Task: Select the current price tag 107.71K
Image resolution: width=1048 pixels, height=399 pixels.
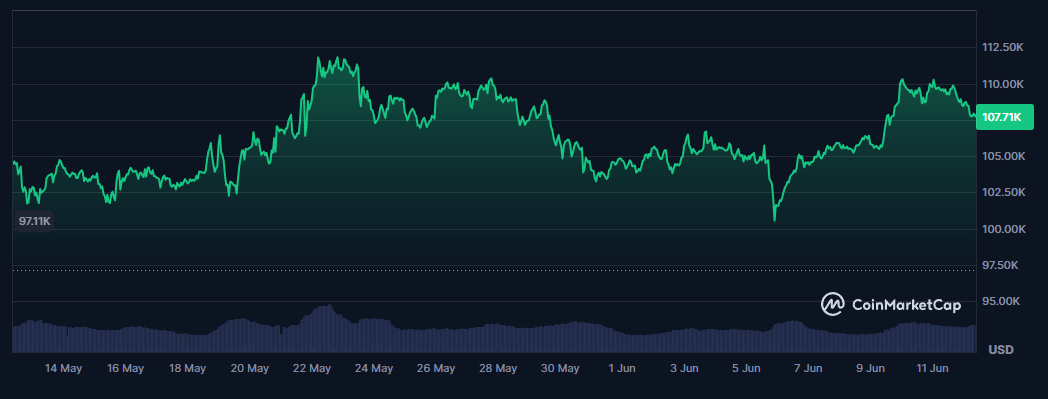Action: [x=1005, y=117]
